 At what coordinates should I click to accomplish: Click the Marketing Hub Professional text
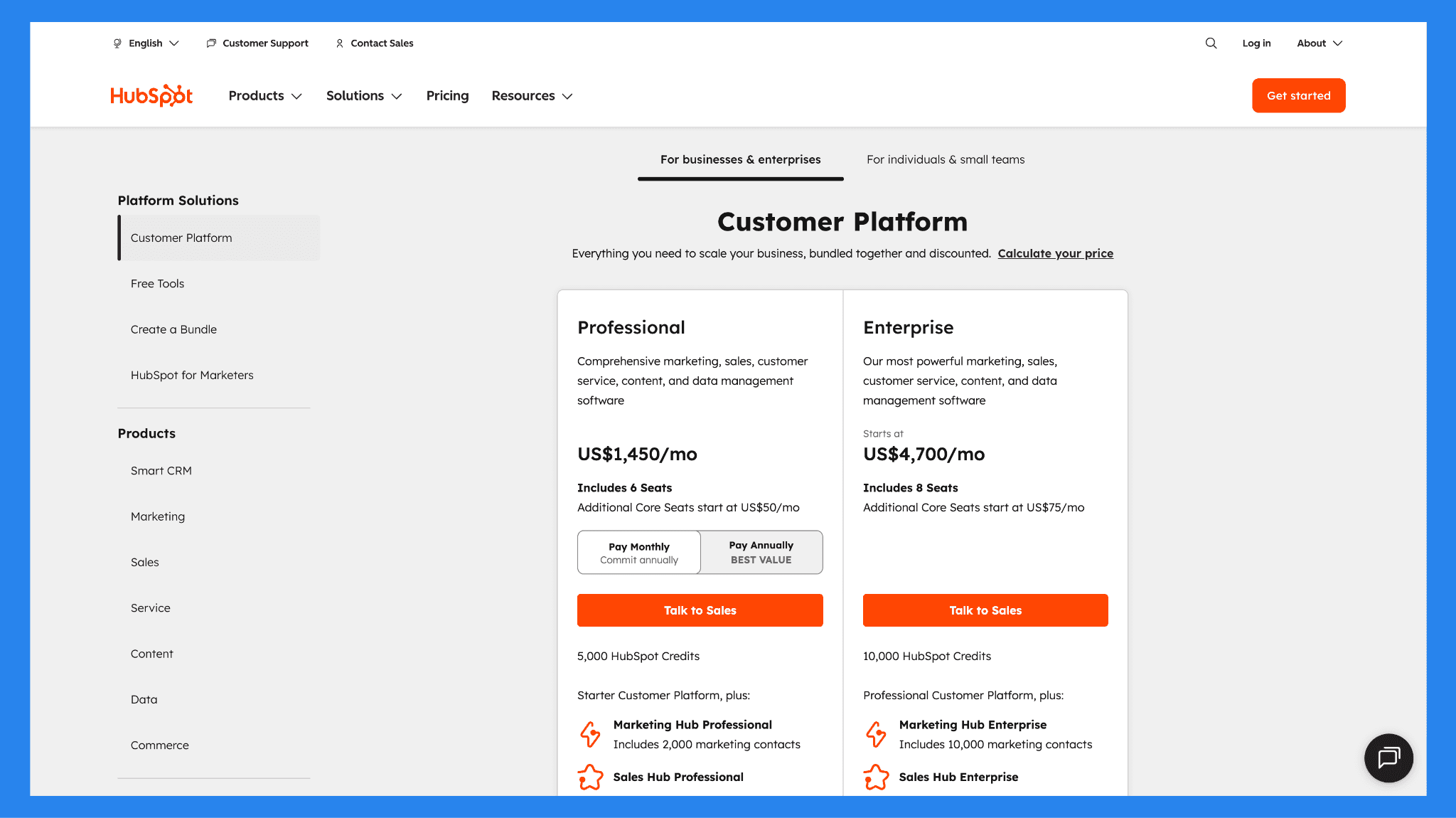[x=692, y=725]
